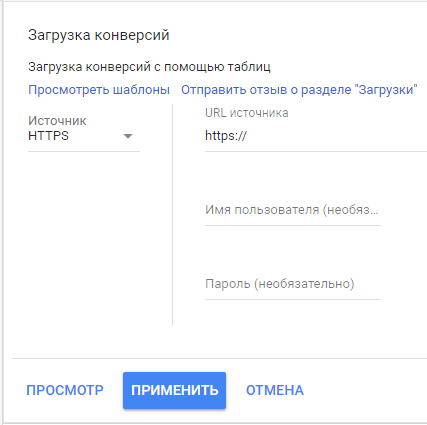The height and width of the screenshot is (425, 427).
Task: Dismiss the dialog with ОТМЕНА
Action: click(275, 390)
